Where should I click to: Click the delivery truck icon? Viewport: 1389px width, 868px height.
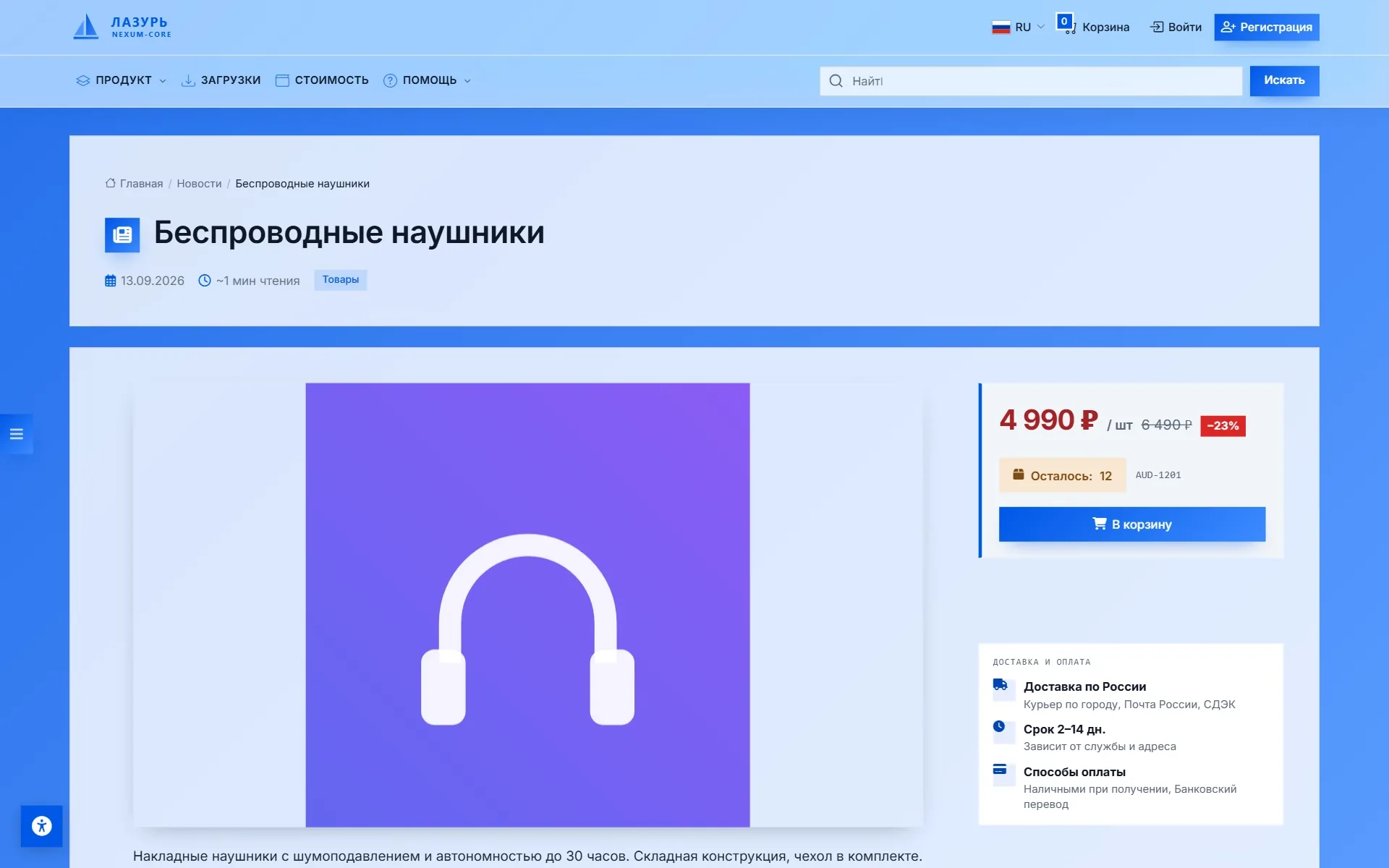tap(1000, 684)
